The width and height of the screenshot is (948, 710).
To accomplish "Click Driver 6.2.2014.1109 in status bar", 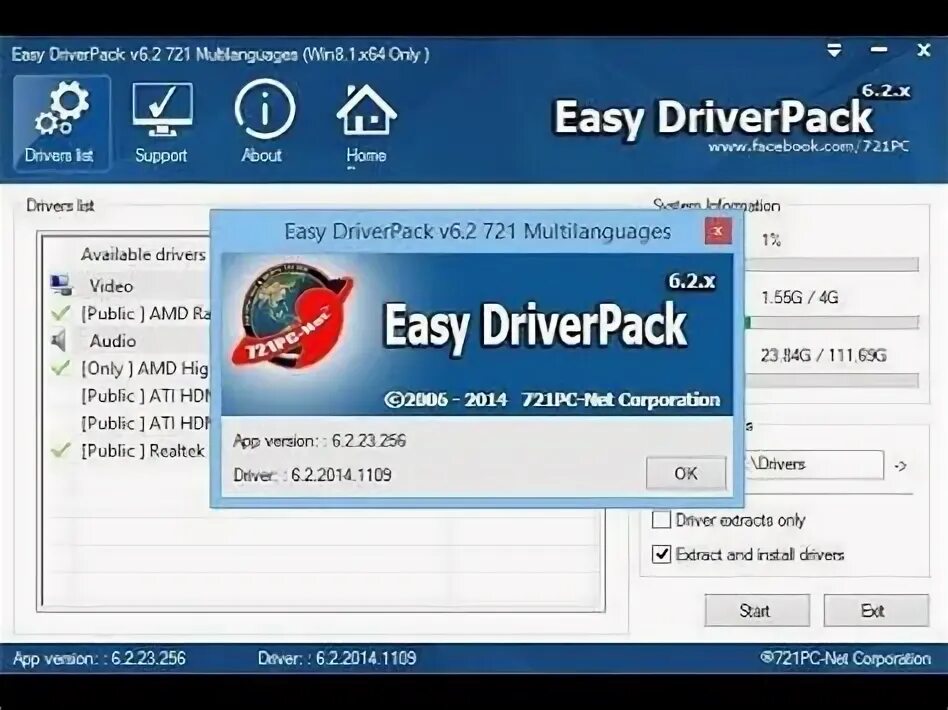I will 337,658.
